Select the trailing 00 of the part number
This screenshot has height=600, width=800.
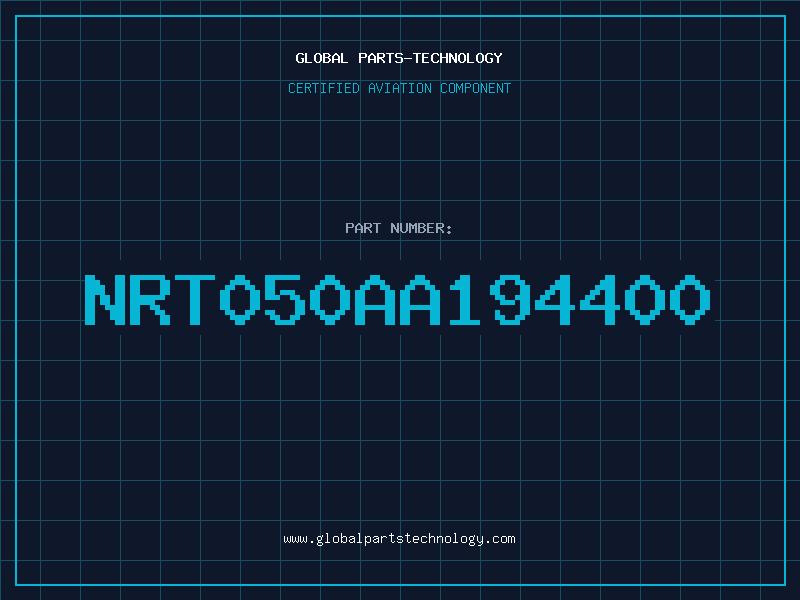(x=667, y=299)
